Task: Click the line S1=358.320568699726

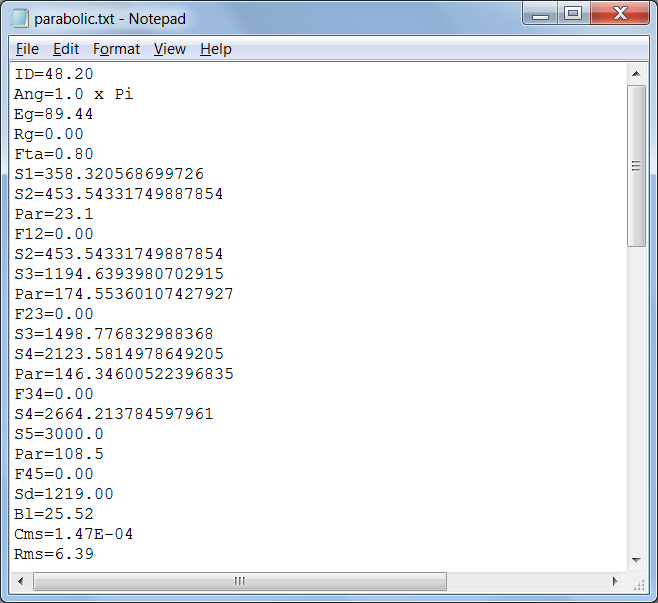Action: (109, 174)
